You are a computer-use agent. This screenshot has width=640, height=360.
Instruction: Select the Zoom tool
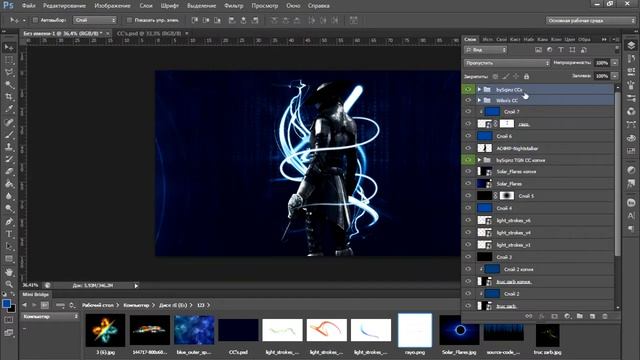click(9, 284)
